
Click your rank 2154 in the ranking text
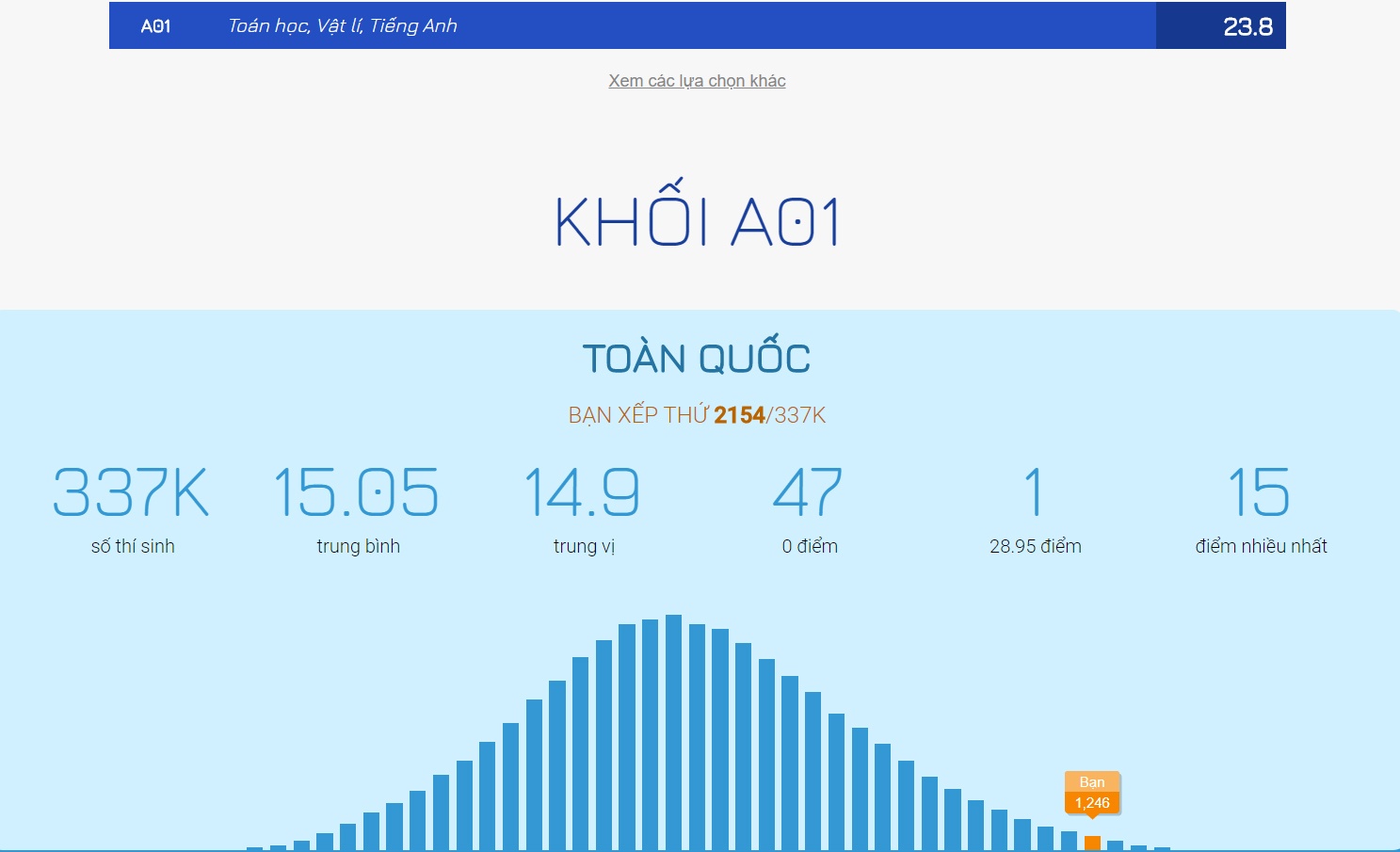click(740, 414)
